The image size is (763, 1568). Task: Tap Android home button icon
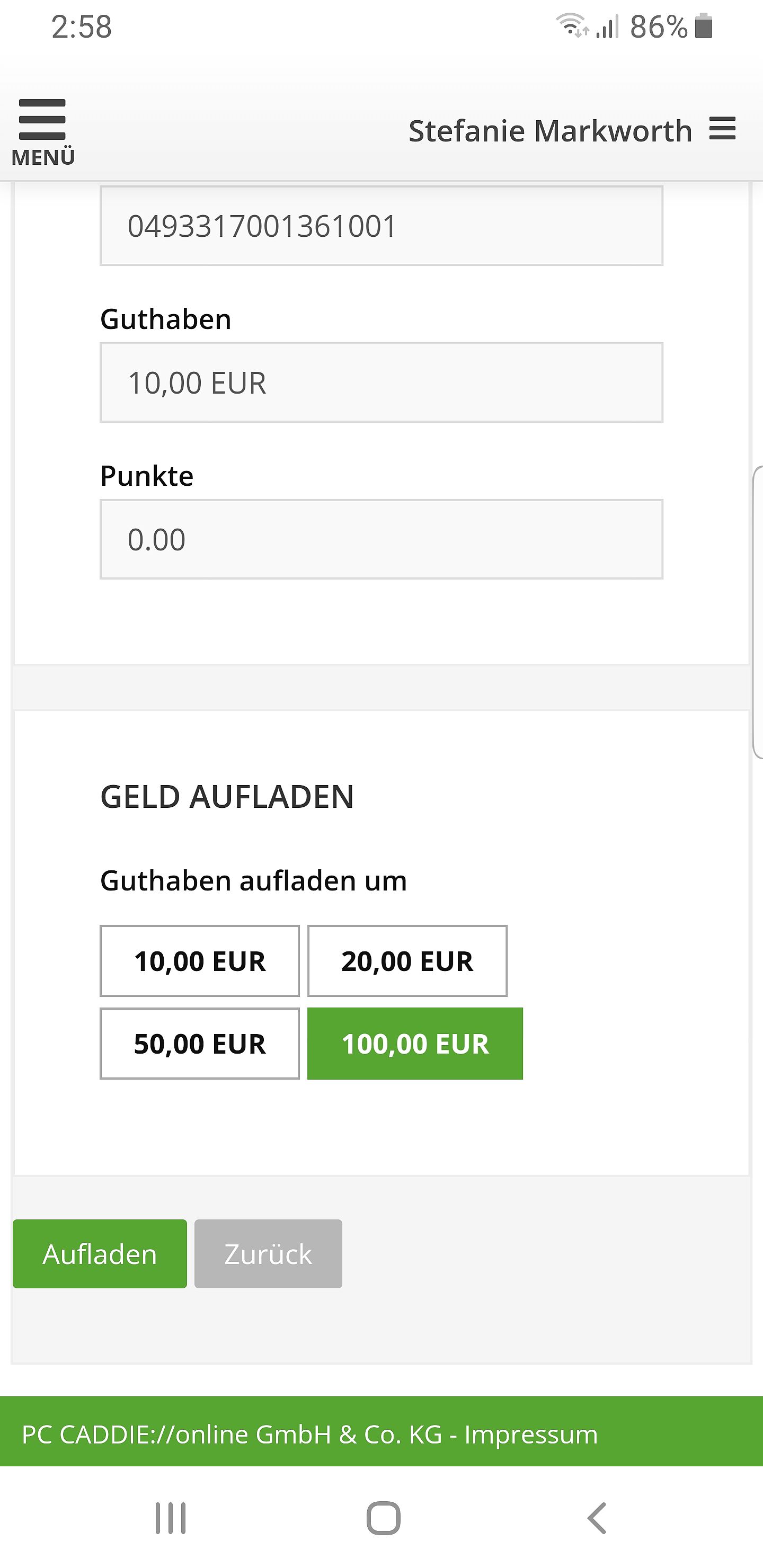[x=383, y=1518]
